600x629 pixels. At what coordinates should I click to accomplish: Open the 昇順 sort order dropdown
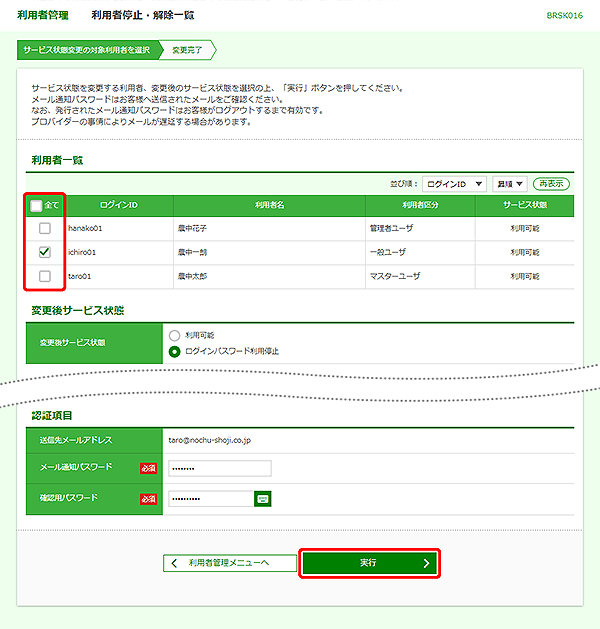tap(509, 184)
